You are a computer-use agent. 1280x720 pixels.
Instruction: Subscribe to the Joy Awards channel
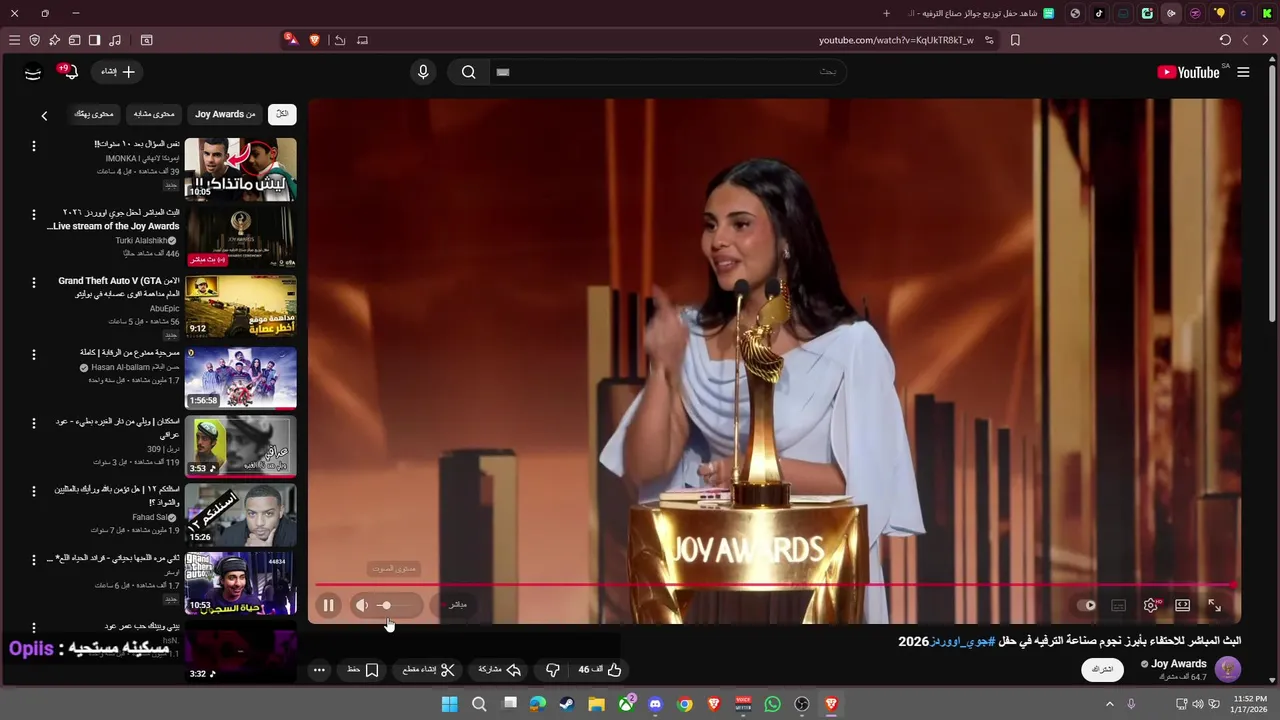[x=1102, y=669]
